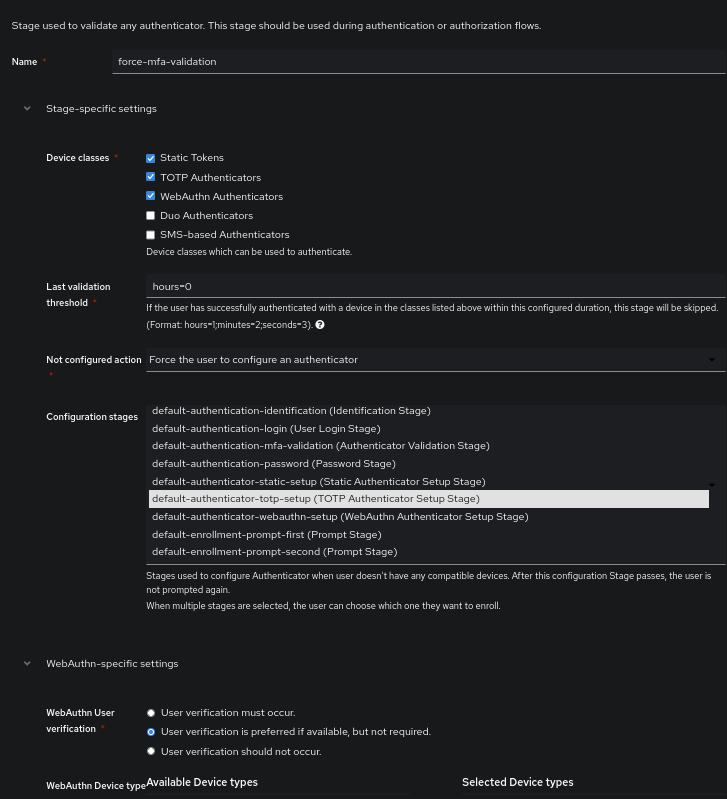Viewport: 727px width, 799px height.
Task: Collapse WebAuthn-specific settings section
Action: point(28,663)
